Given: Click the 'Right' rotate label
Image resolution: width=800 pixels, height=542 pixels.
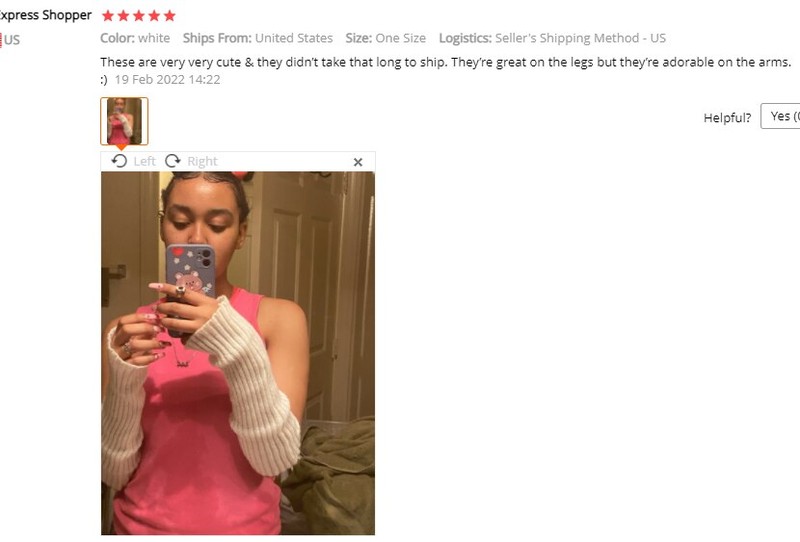Looking at the screenshot, I should 203,161.
